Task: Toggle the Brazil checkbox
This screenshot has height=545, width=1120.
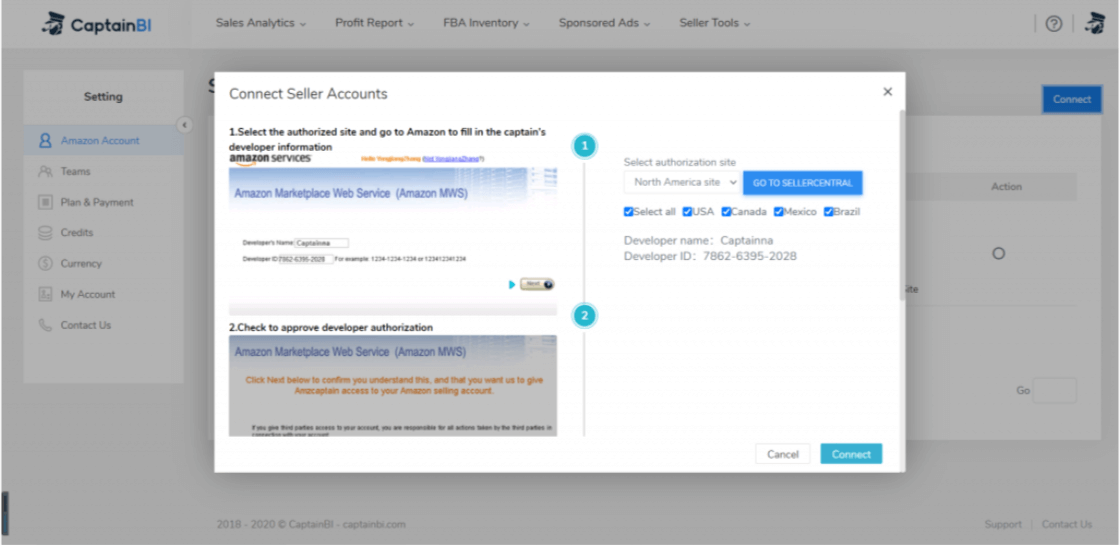Action: [x=829, y=212]
